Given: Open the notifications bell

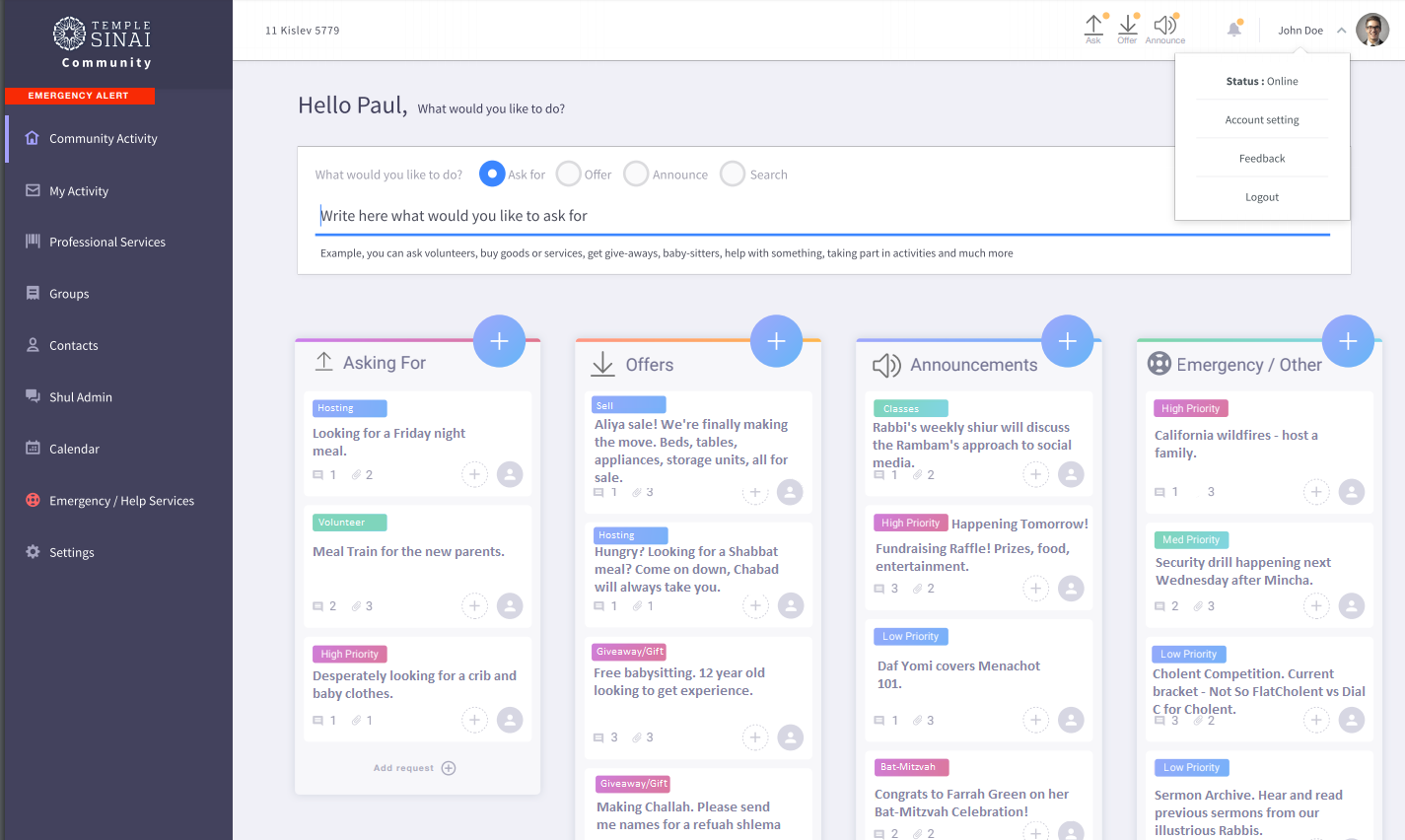Looking at the screenshot, I should 1233,30.
